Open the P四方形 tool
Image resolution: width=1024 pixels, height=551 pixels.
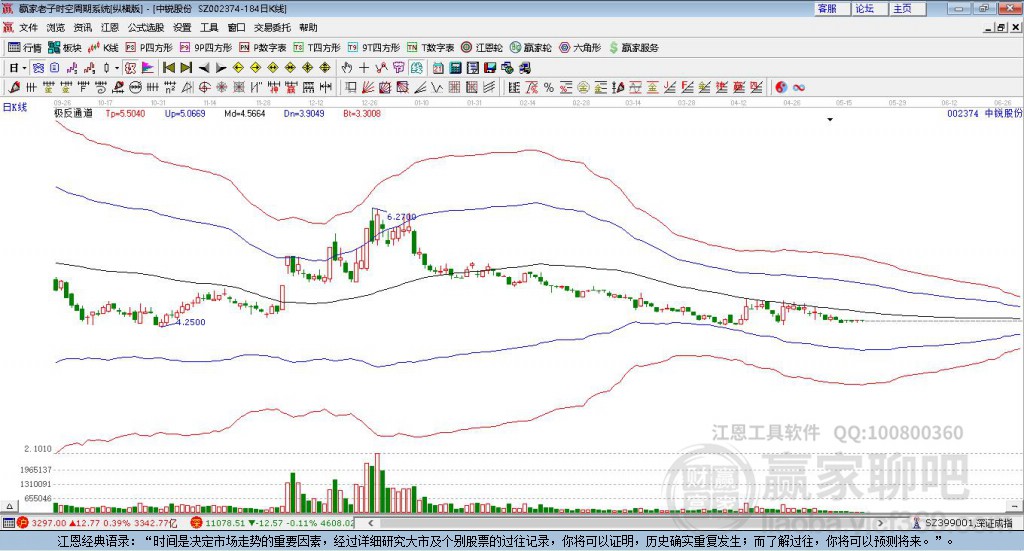pyautogui.click(x=149, y=48)
